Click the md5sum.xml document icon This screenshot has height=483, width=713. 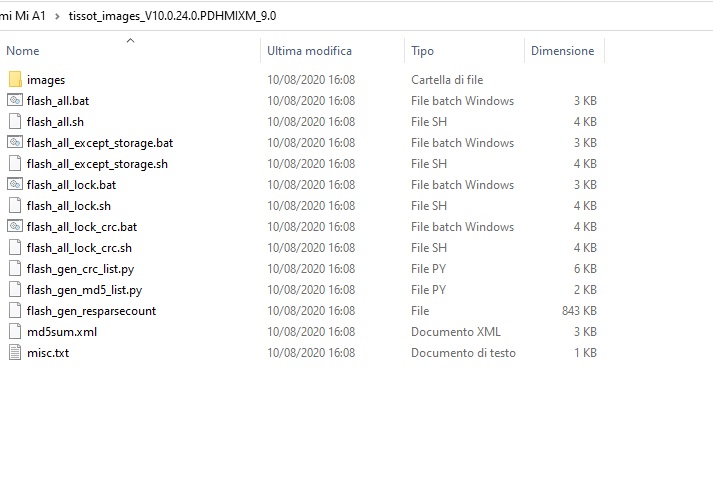point(15,331)
